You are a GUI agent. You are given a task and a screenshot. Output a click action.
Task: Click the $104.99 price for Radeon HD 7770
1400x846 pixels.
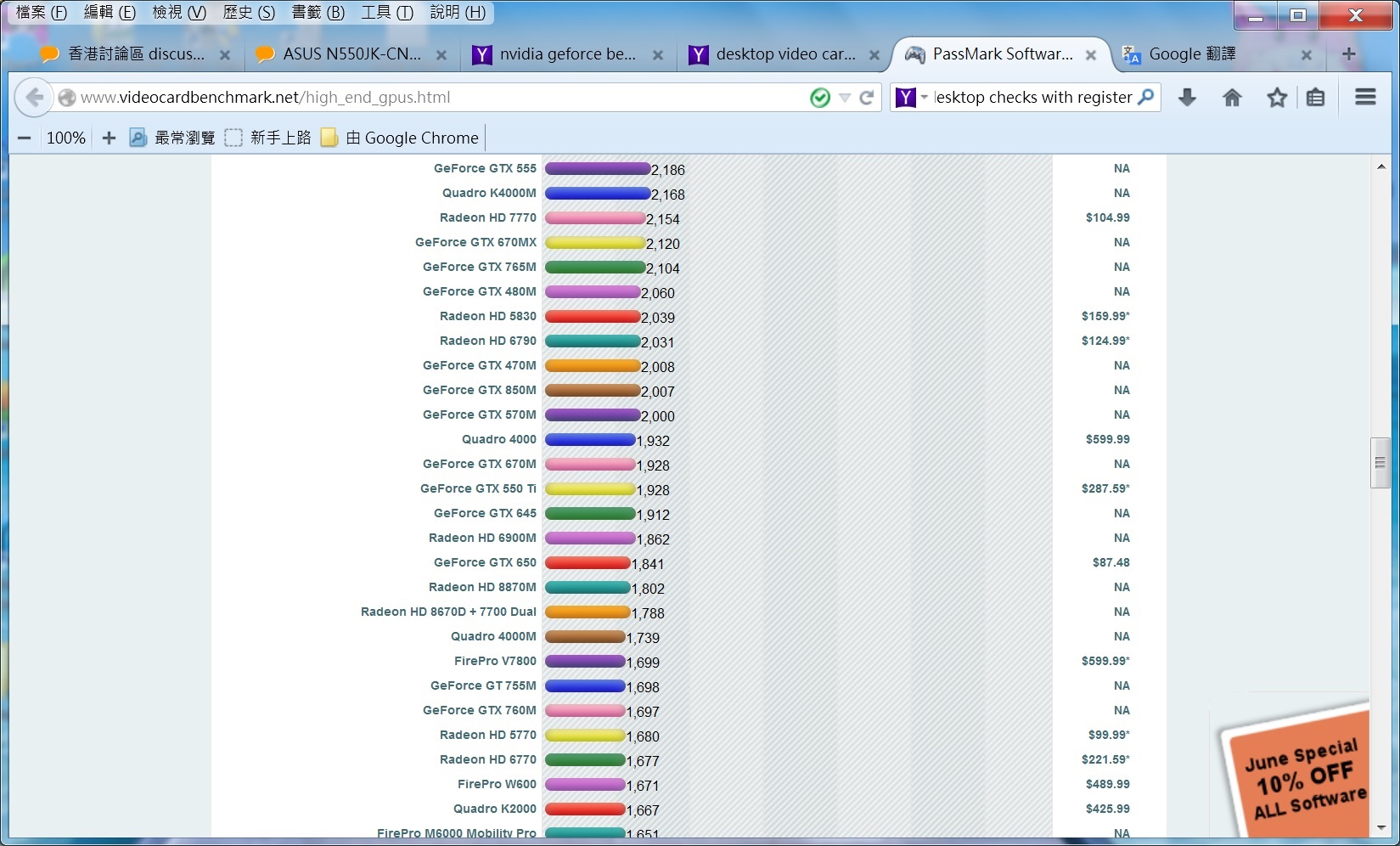(x=1107, y=217)
